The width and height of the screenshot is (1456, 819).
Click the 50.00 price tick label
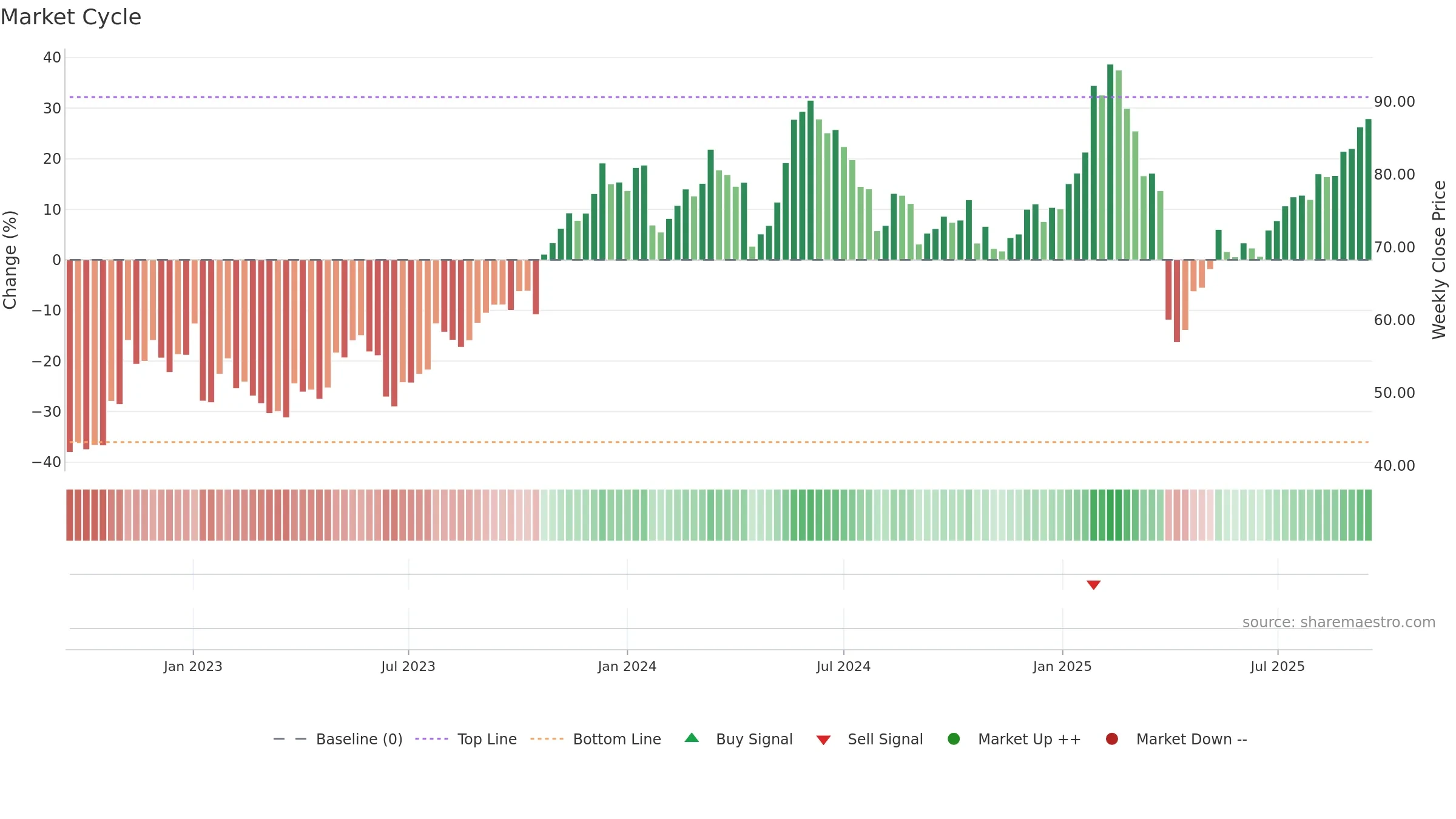coord(1395,393)
